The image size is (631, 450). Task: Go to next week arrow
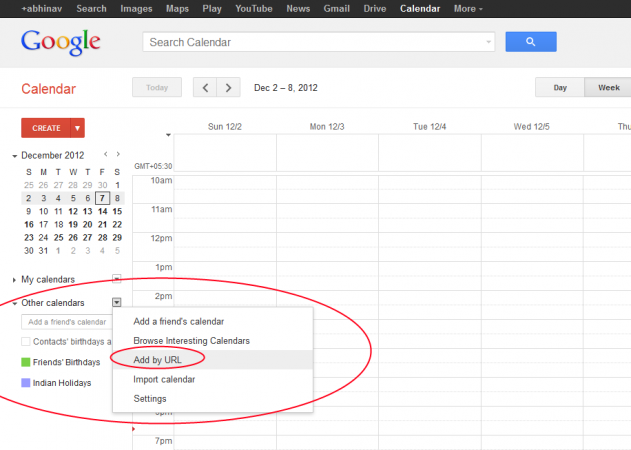pos(230,88)
